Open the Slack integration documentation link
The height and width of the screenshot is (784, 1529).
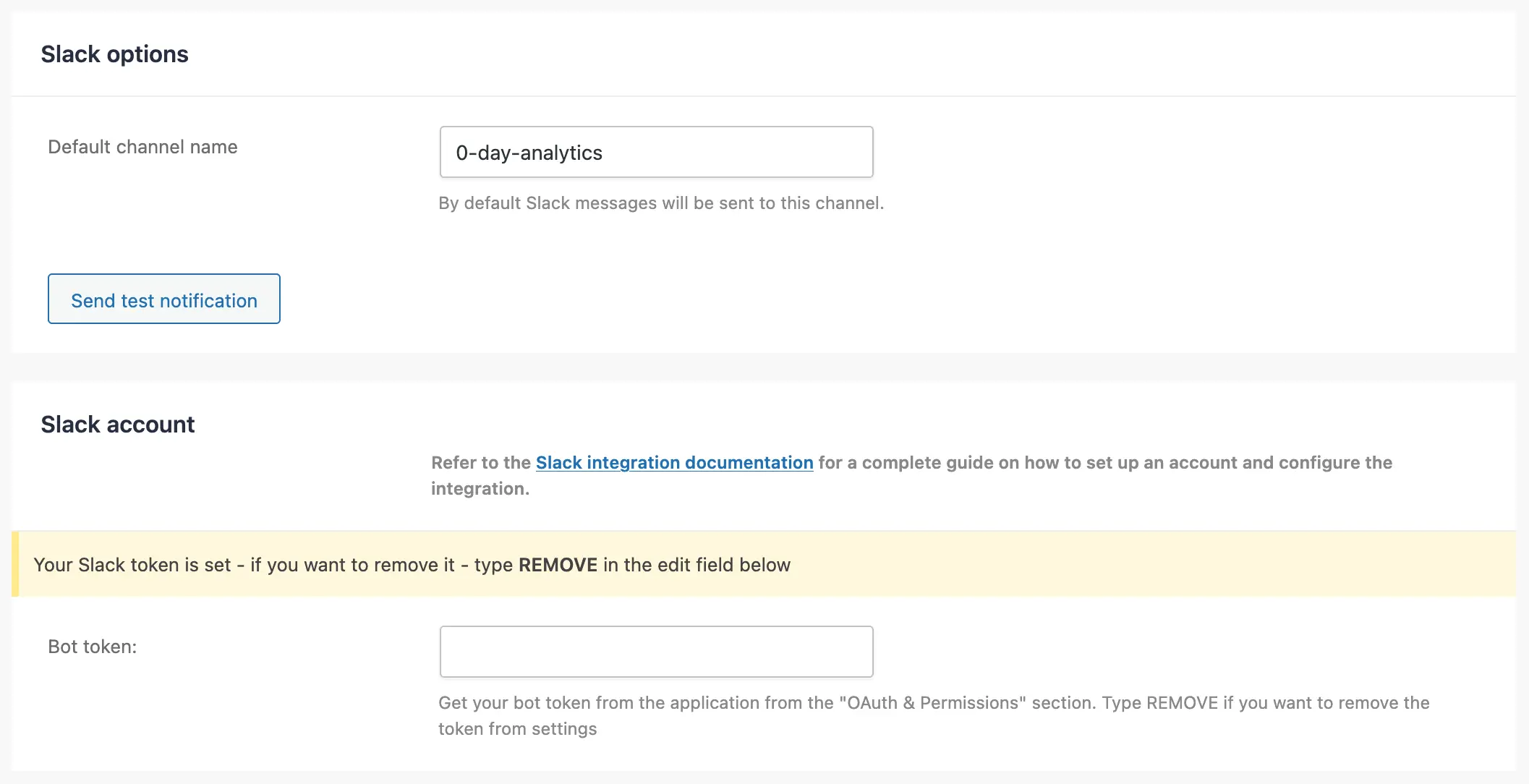[x=674, y=462]
